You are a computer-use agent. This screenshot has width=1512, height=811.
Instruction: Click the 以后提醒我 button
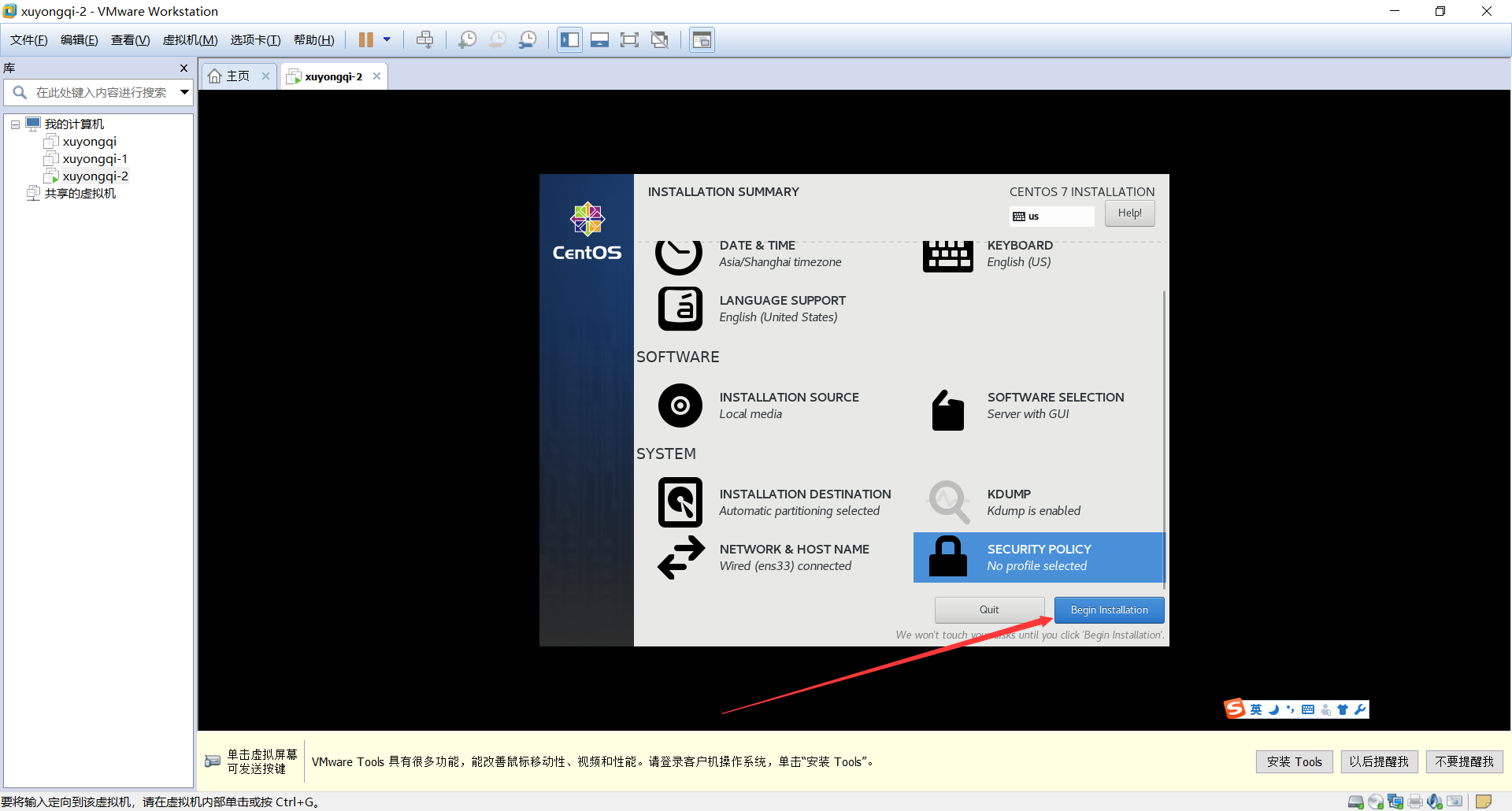click(x=1379, y=761)
